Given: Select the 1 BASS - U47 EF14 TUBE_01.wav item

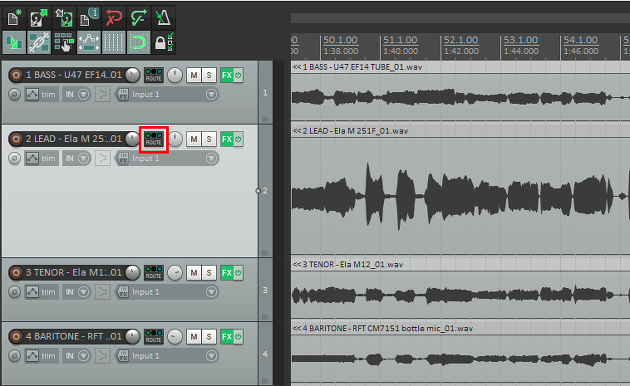Looking at the screenshot, I should click(460, 92).
